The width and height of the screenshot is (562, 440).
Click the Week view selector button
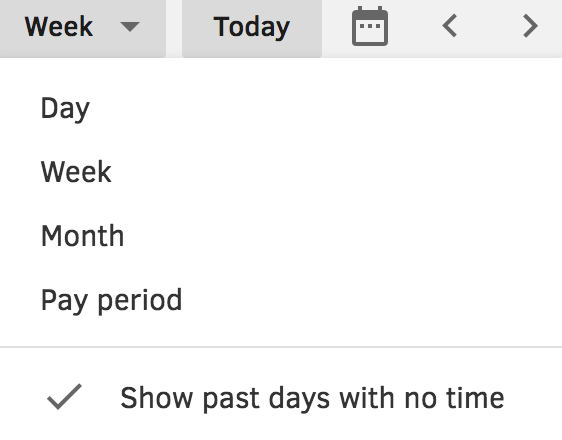pyautogui.click(x=82, y=27)
